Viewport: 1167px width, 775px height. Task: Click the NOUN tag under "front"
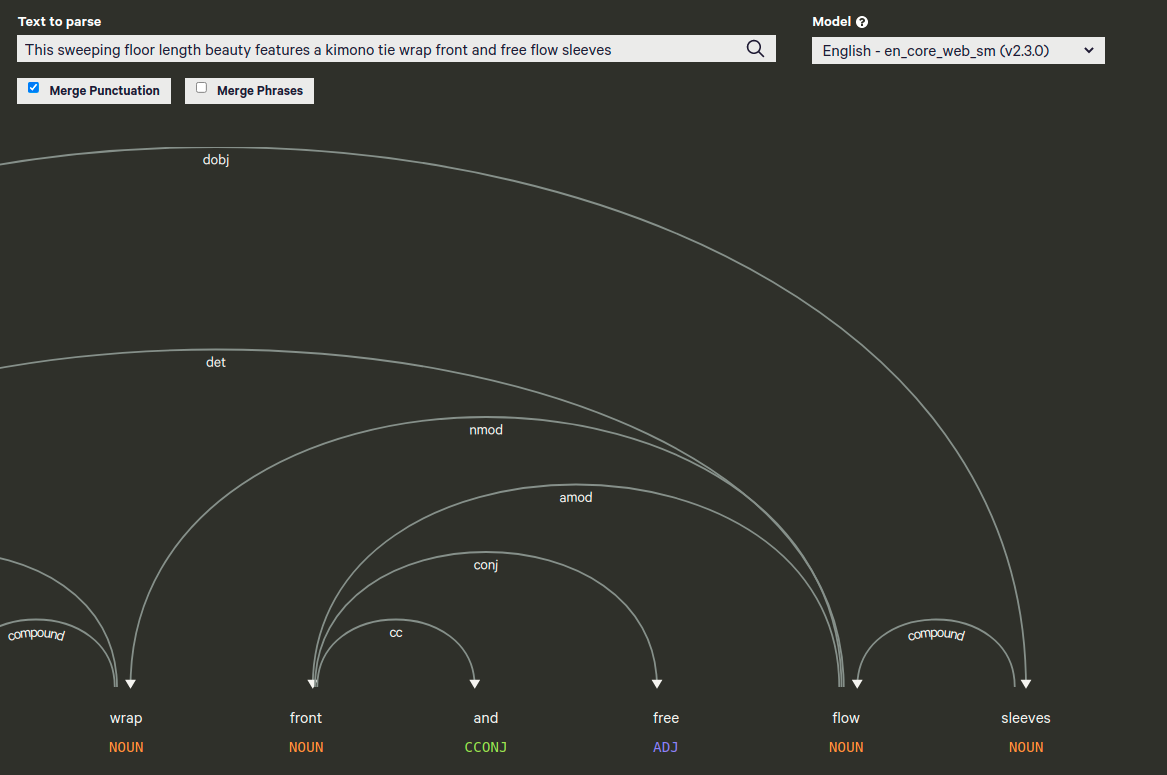point(306,747)
